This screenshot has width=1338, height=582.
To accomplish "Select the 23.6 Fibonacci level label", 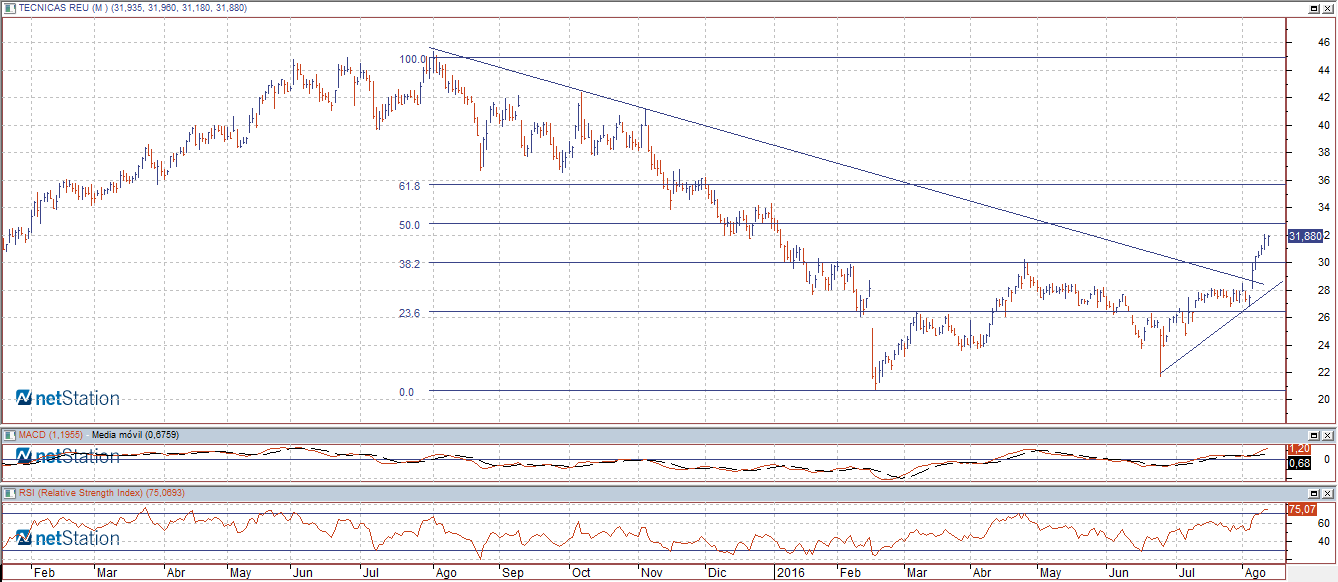I will point(411,313).
